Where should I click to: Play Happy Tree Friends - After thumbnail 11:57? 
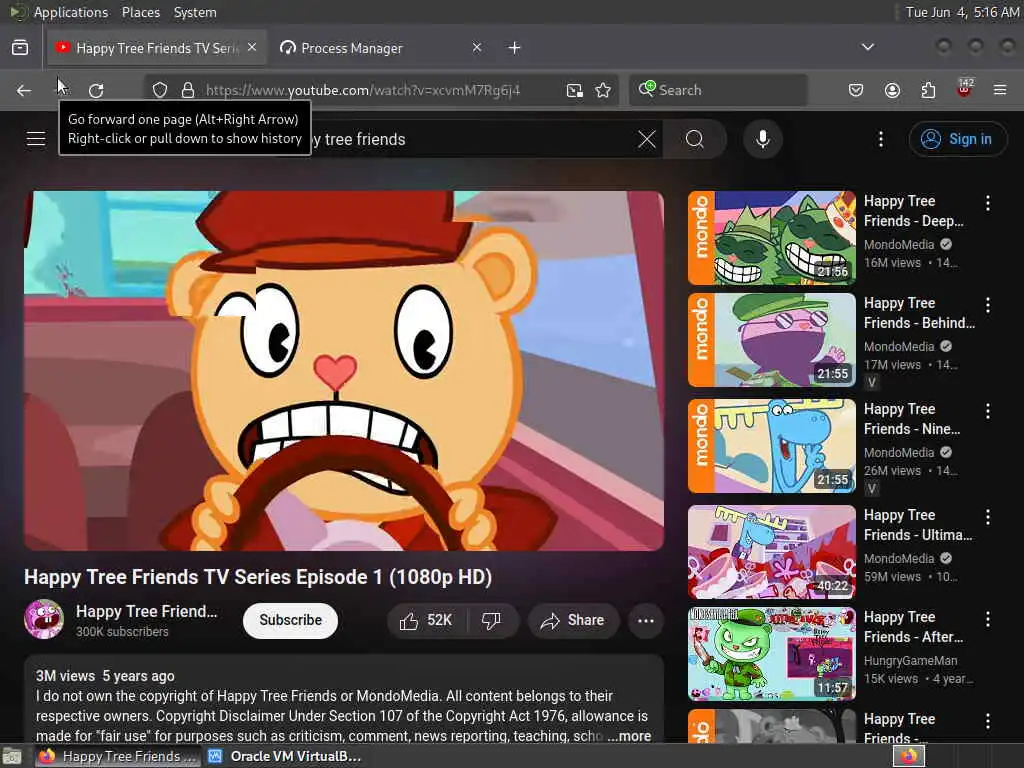coord(772,654)
